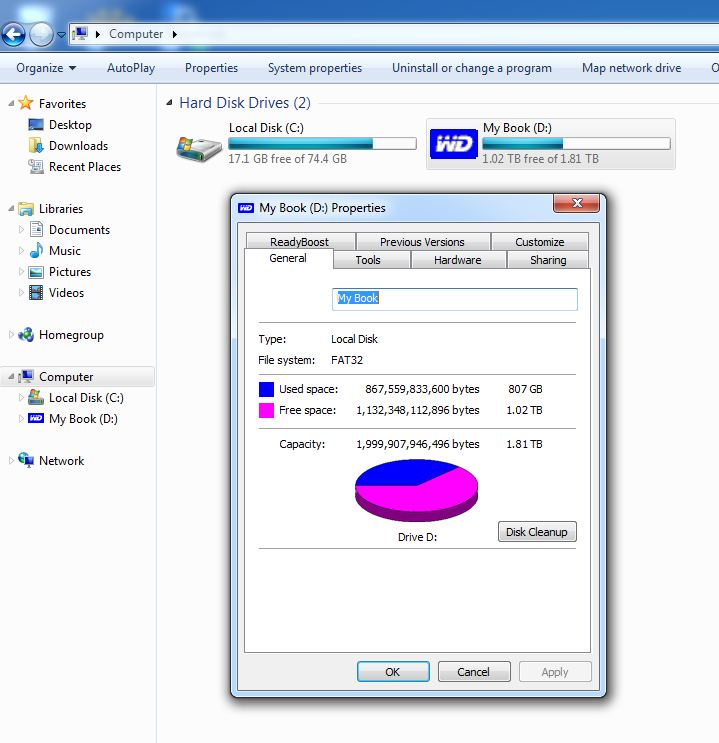Open Network in the navigation pane
Viewport: 719px width, 743px height.
coord(61,461)
